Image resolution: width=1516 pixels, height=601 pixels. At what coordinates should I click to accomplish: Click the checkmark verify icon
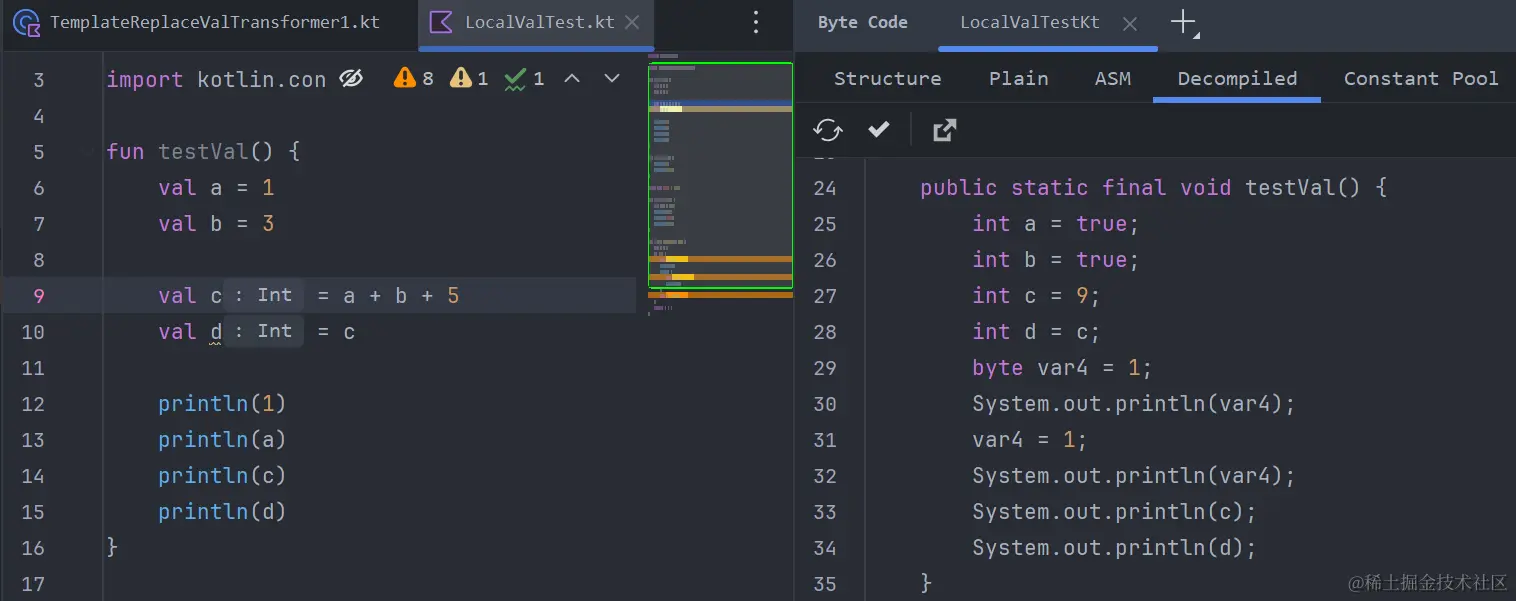coord(879,129)
